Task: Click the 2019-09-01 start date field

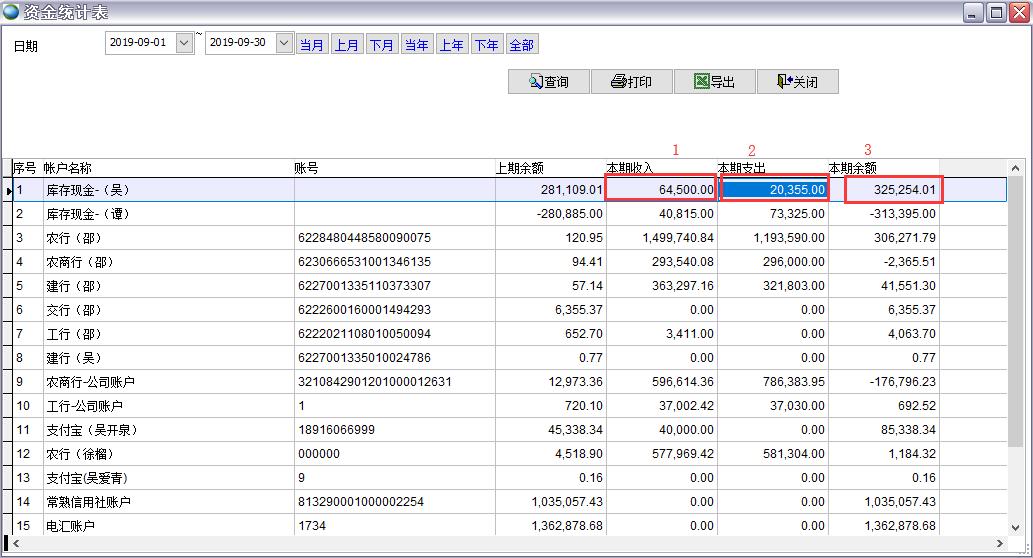Action: click(139, 43)
